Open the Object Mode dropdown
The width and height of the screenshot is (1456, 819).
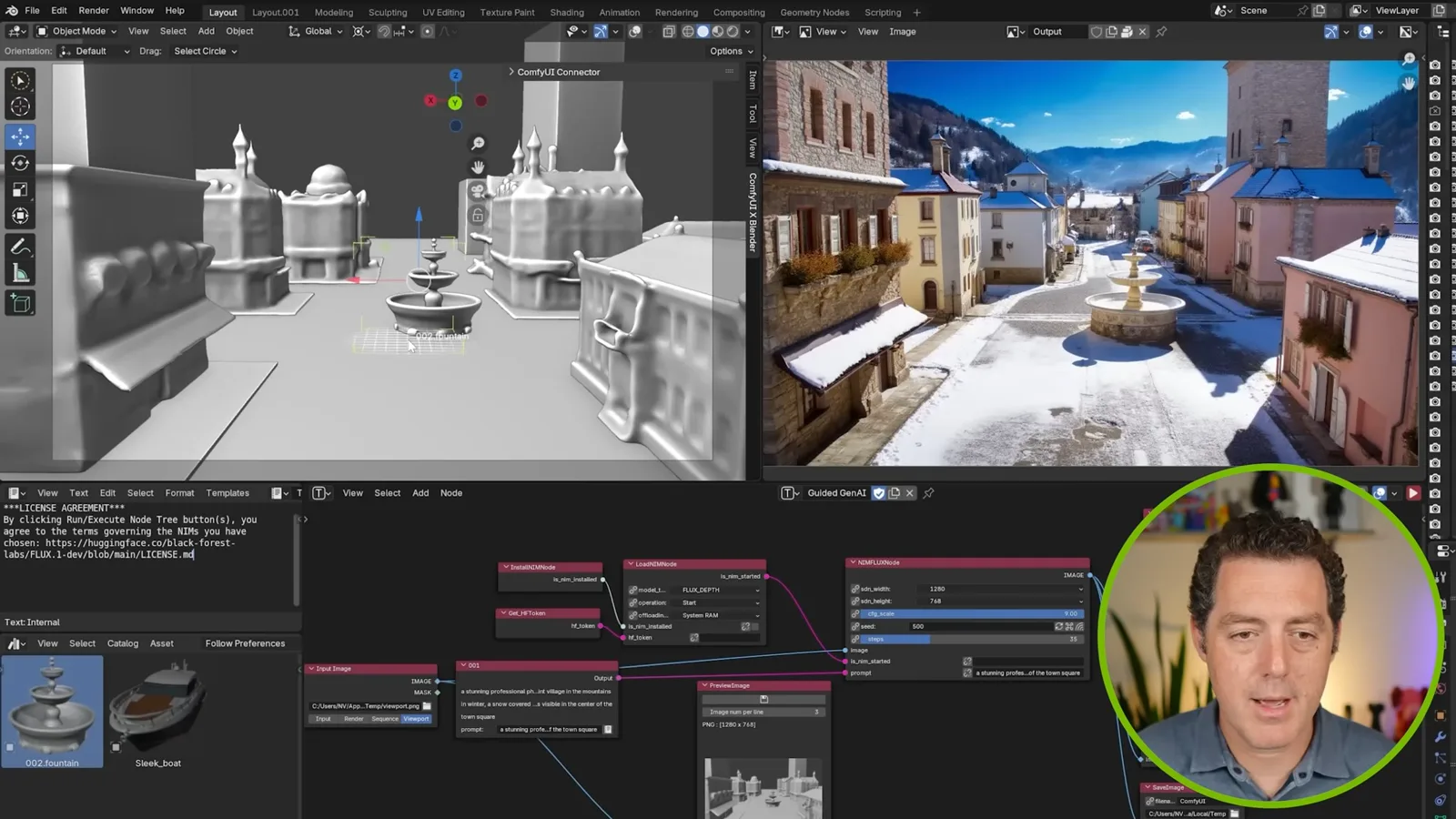(x=76, y=31)
